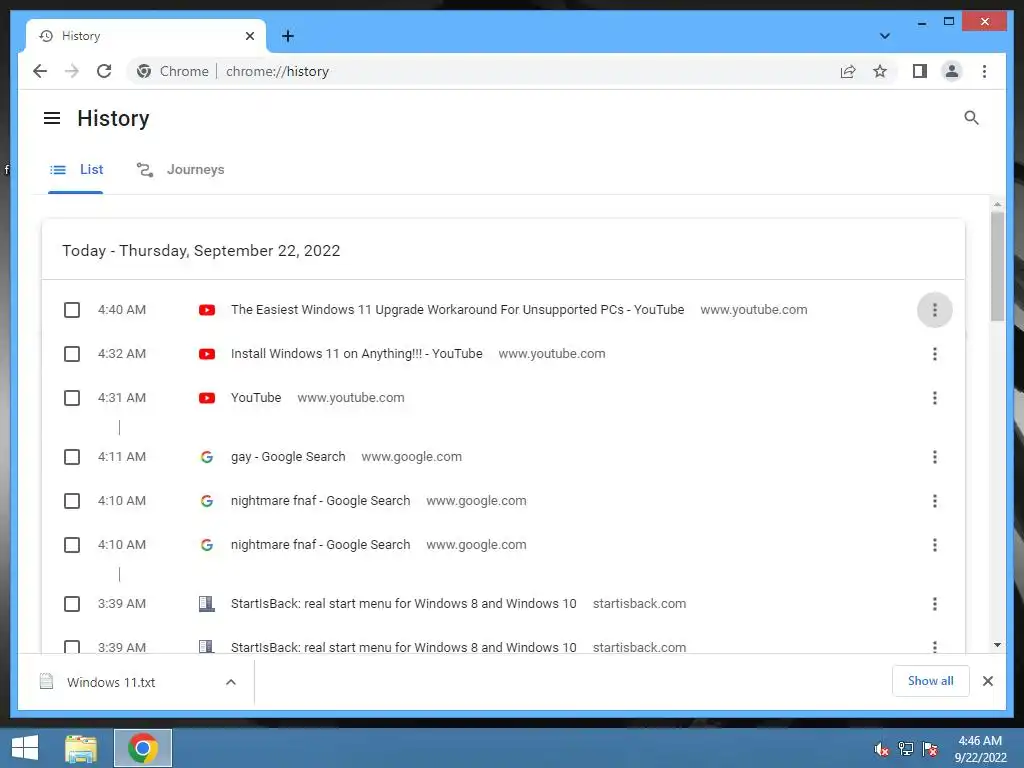Tick checkbox of first 3:39 AM StartIsBack entry
Image resolution: width=1024 pixels, height=768 pixels.
pos(72,604)
